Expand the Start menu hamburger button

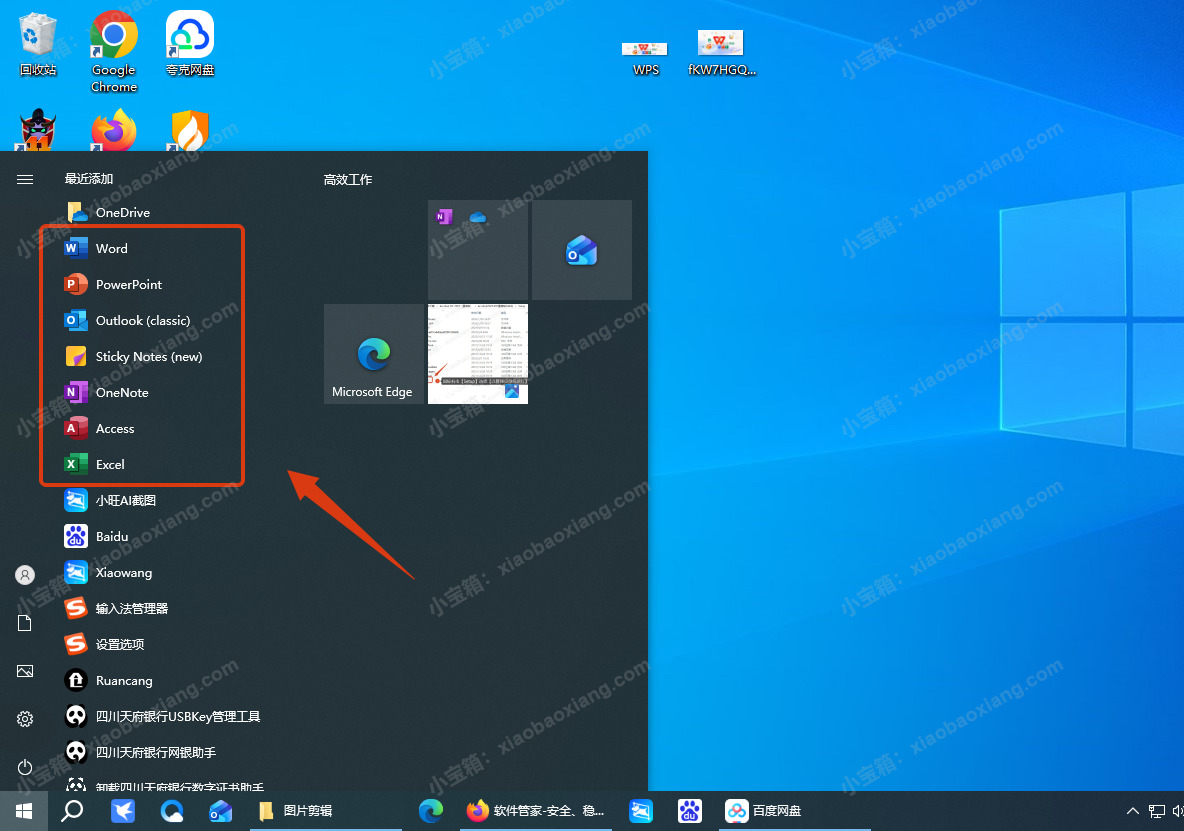tap(25, 179)
